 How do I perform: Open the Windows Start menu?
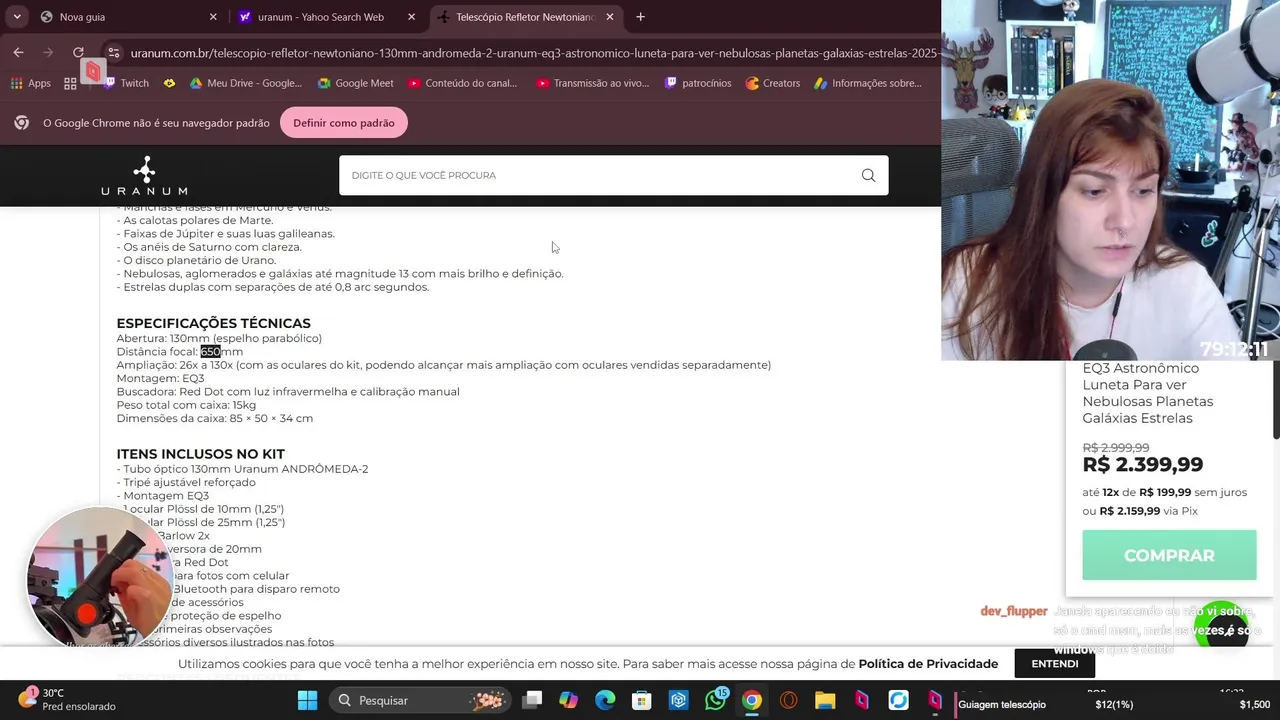pos(307,700)
